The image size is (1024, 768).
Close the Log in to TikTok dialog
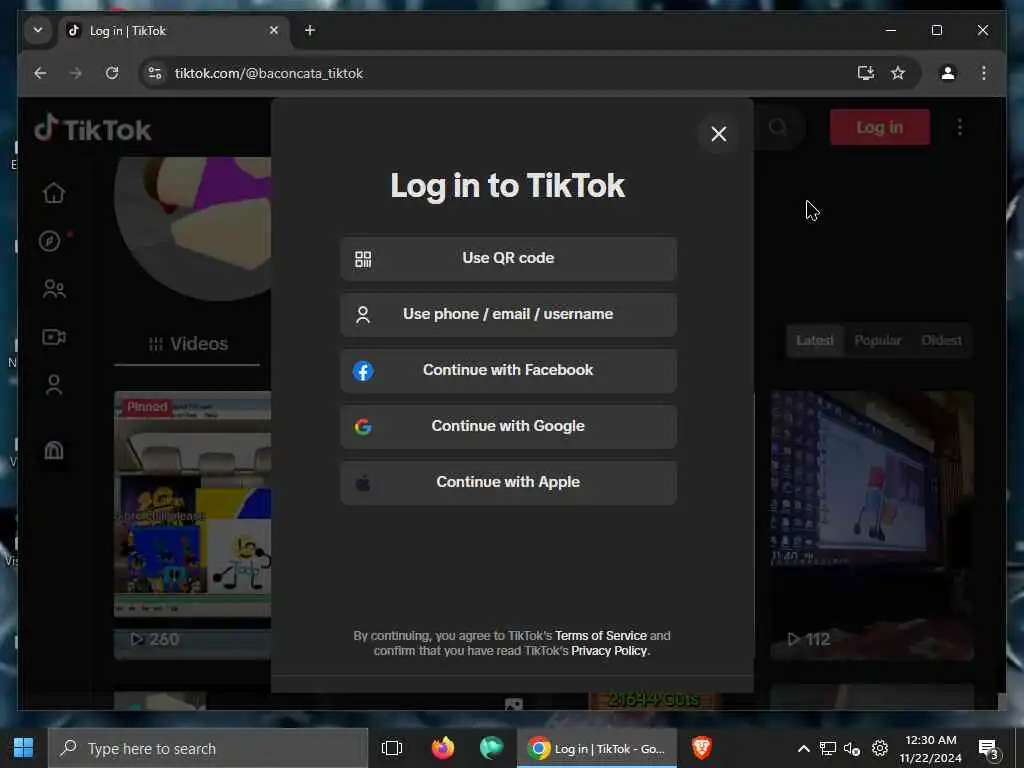click(718, 134)
